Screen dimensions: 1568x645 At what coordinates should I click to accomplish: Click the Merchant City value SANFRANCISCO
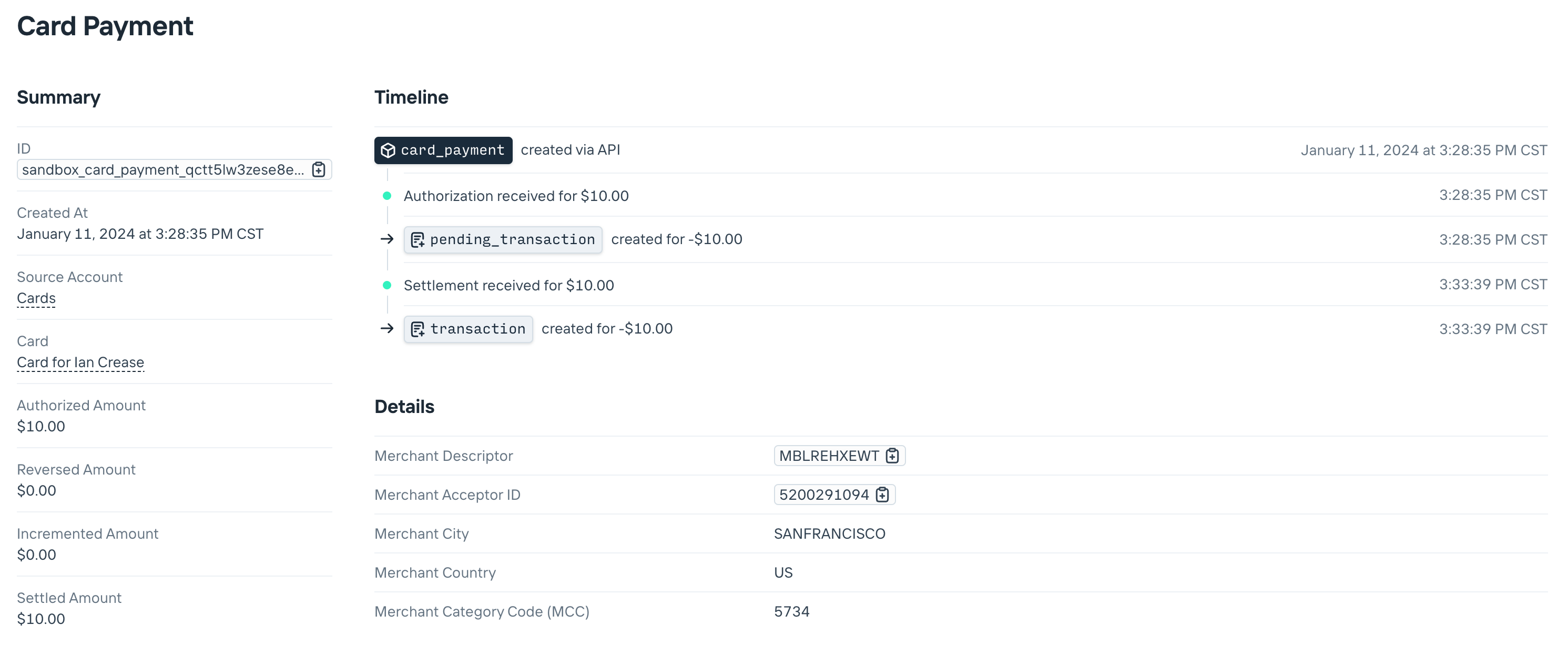click(829, 533)
